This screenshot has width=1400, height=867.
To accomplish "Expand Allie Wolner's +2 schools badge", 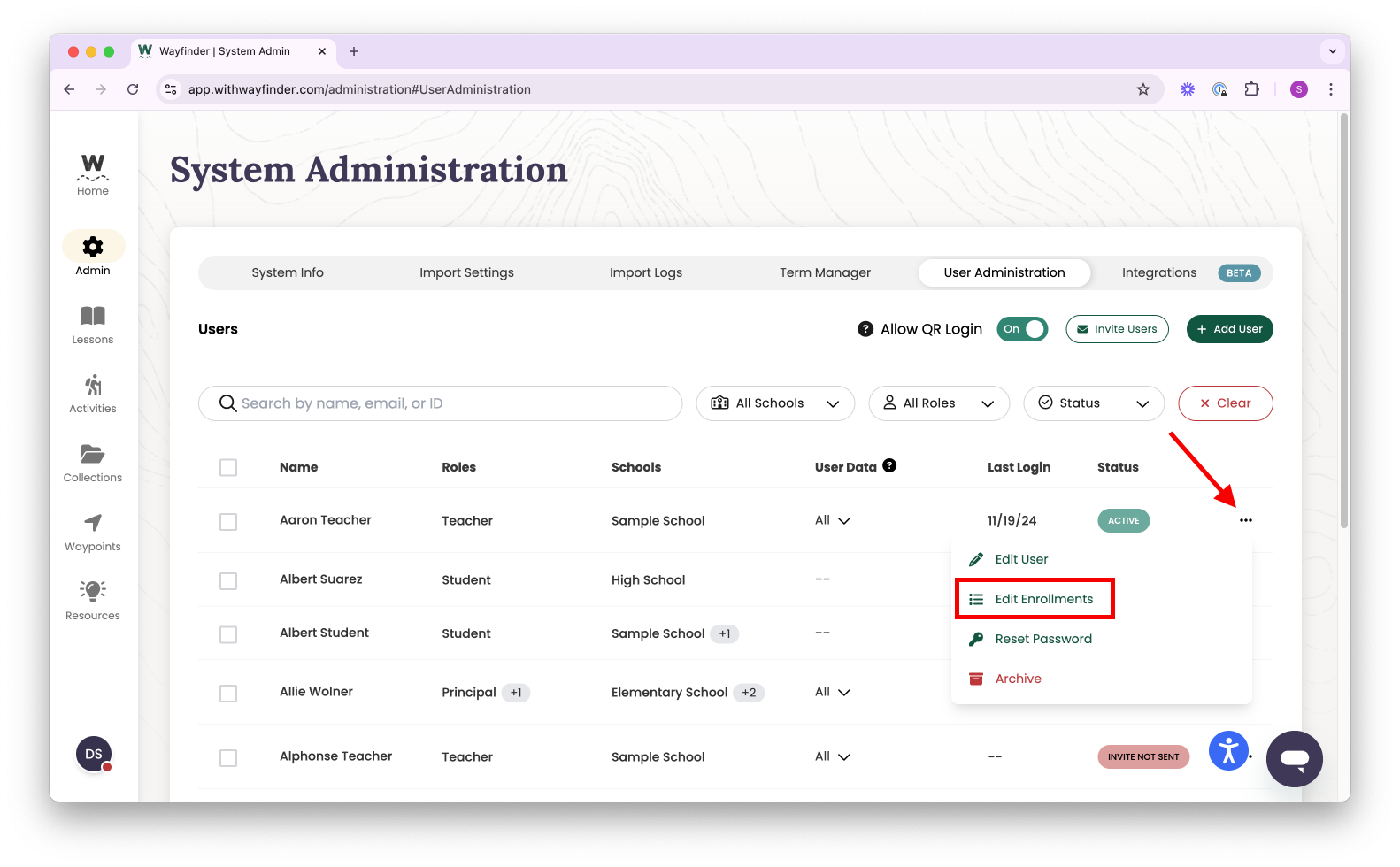I will point(749,693).
